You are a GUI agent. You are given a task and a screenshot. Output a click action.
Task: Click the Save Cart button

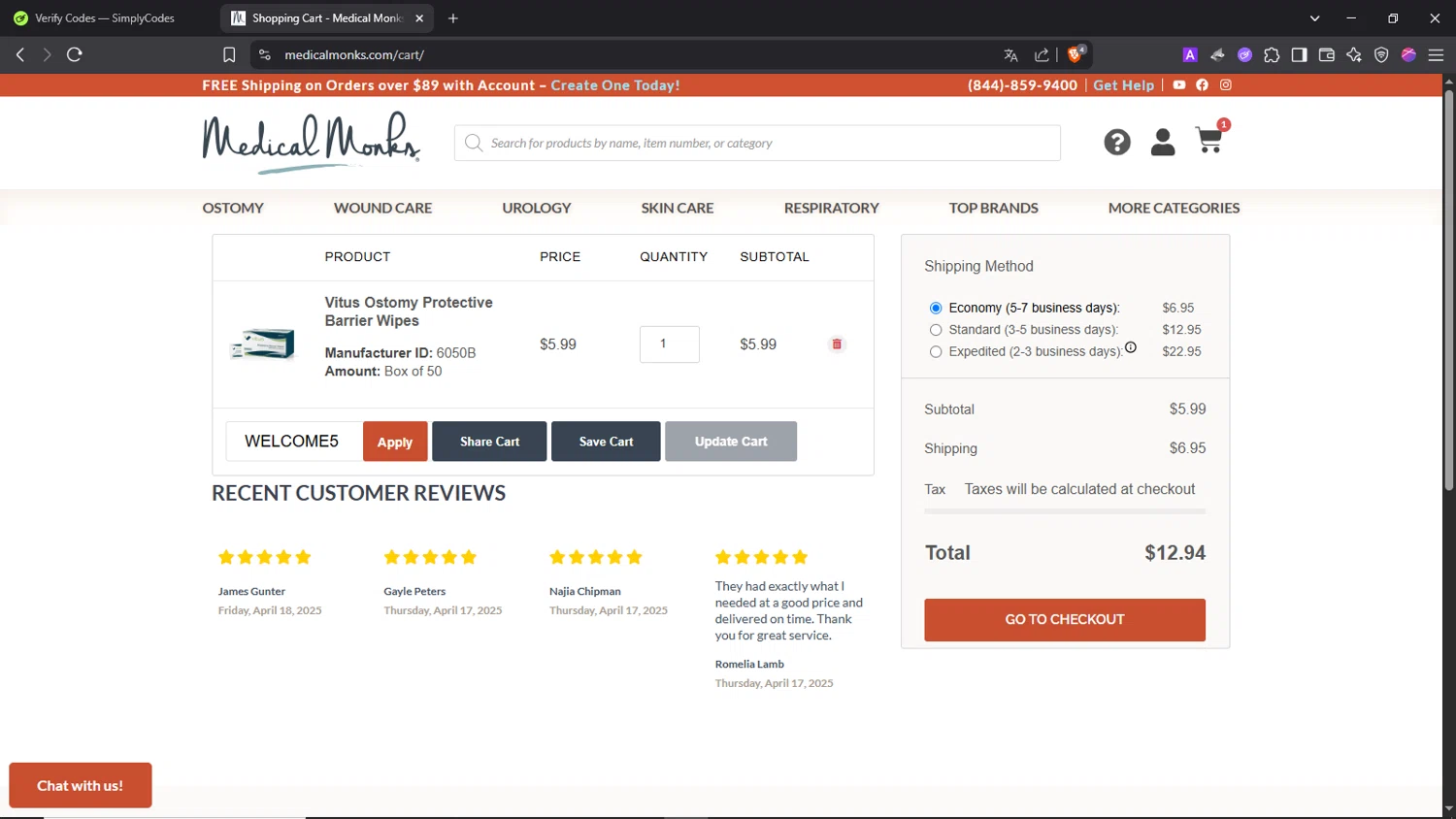click(x=606, y=442)
